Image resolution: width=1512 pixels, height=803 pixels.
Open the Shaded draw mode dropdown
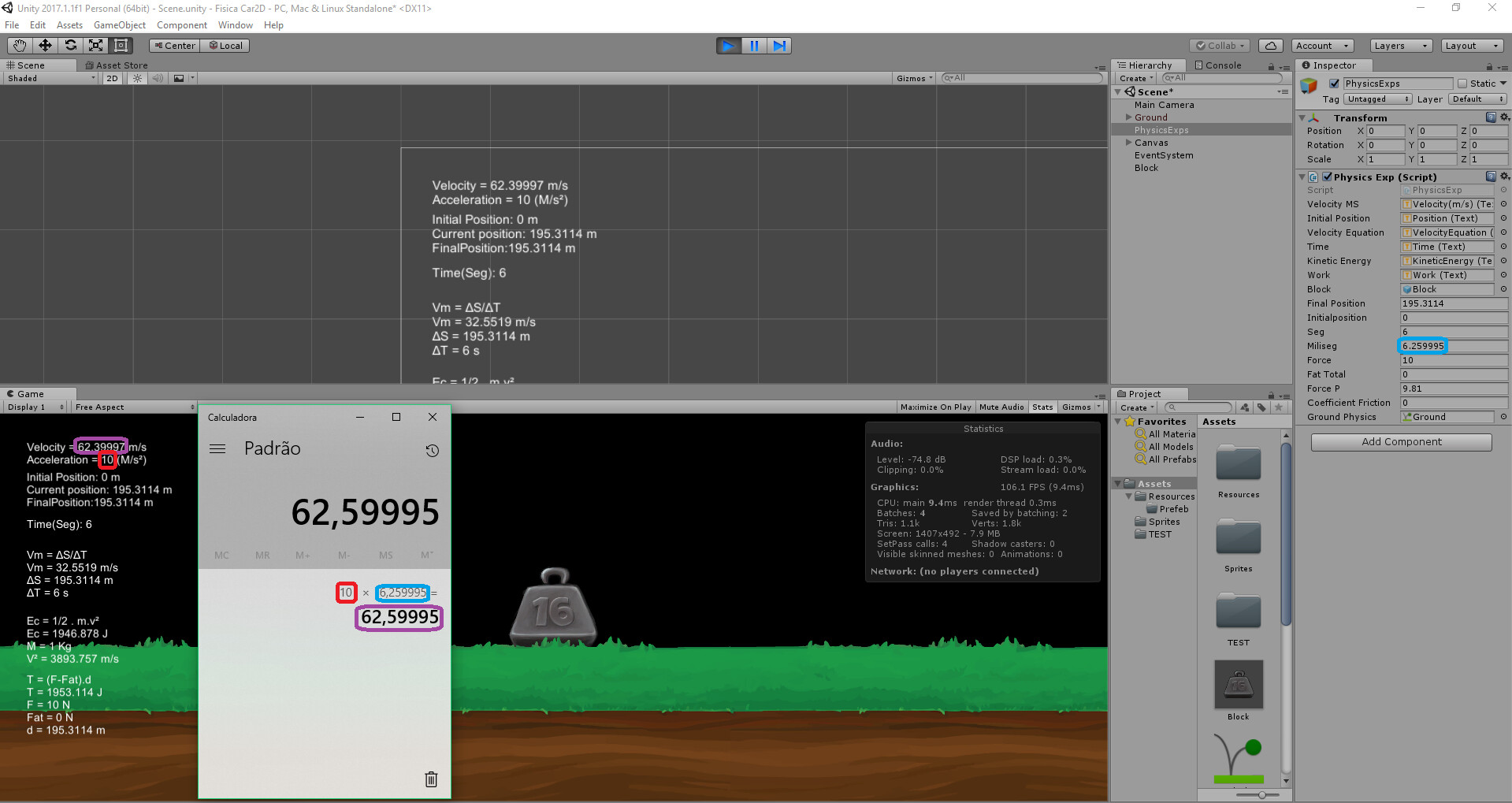[50, 78]
